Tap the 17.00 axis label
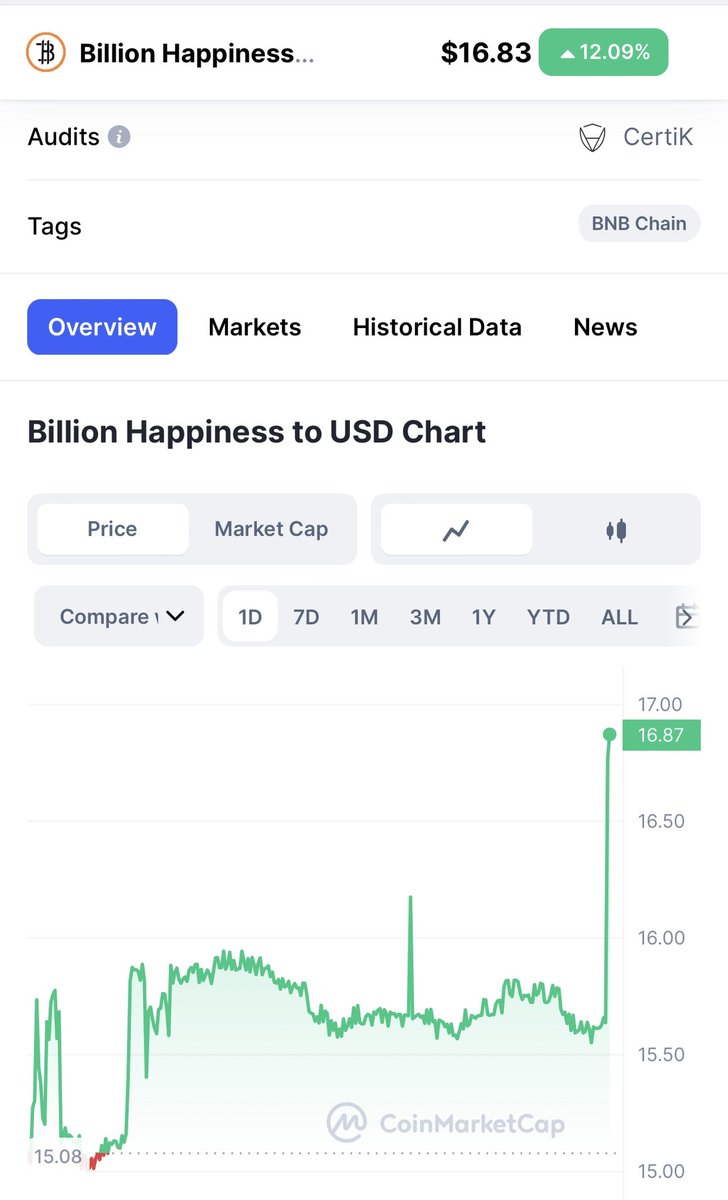The width and height of the screenshot is (728, 1200). pyautogui.click(x=660, y=704)
